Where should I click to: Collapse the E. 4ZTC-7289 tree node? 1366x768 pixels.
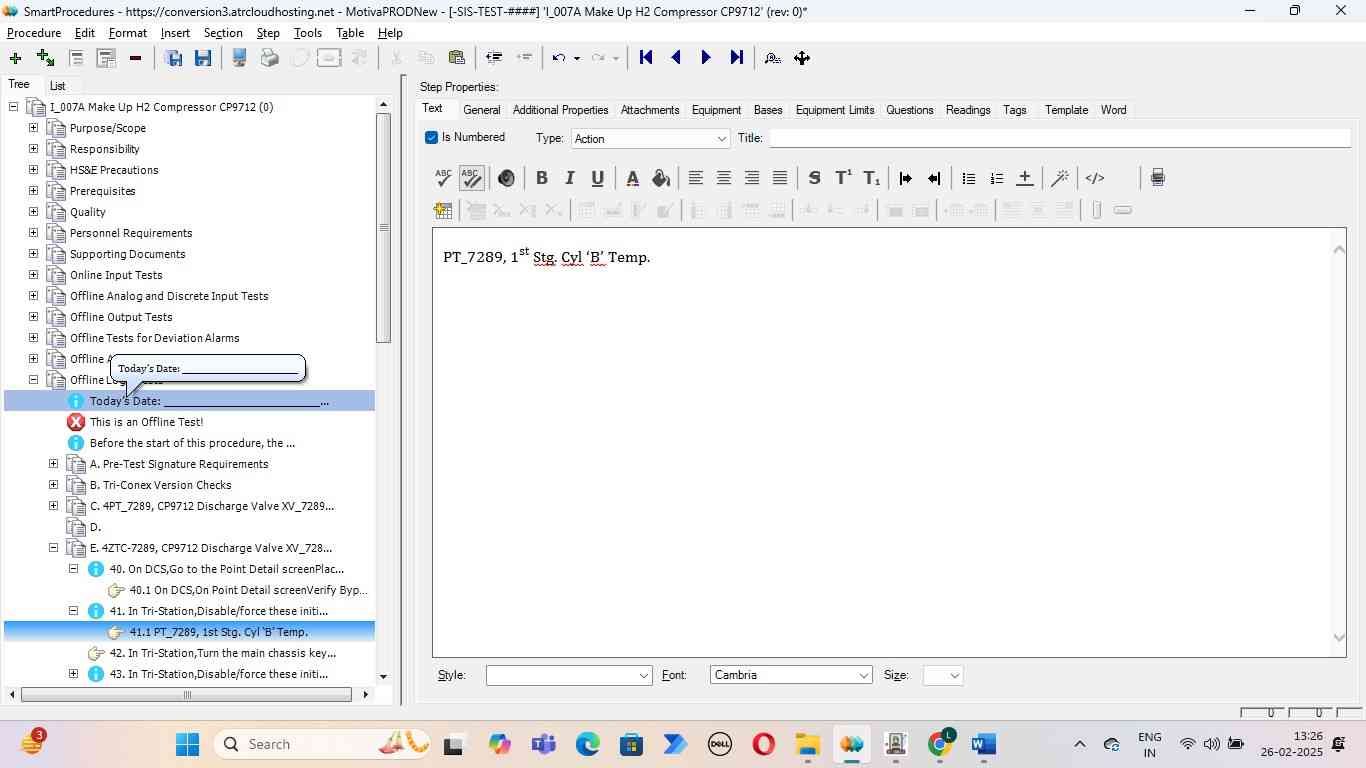53,548
